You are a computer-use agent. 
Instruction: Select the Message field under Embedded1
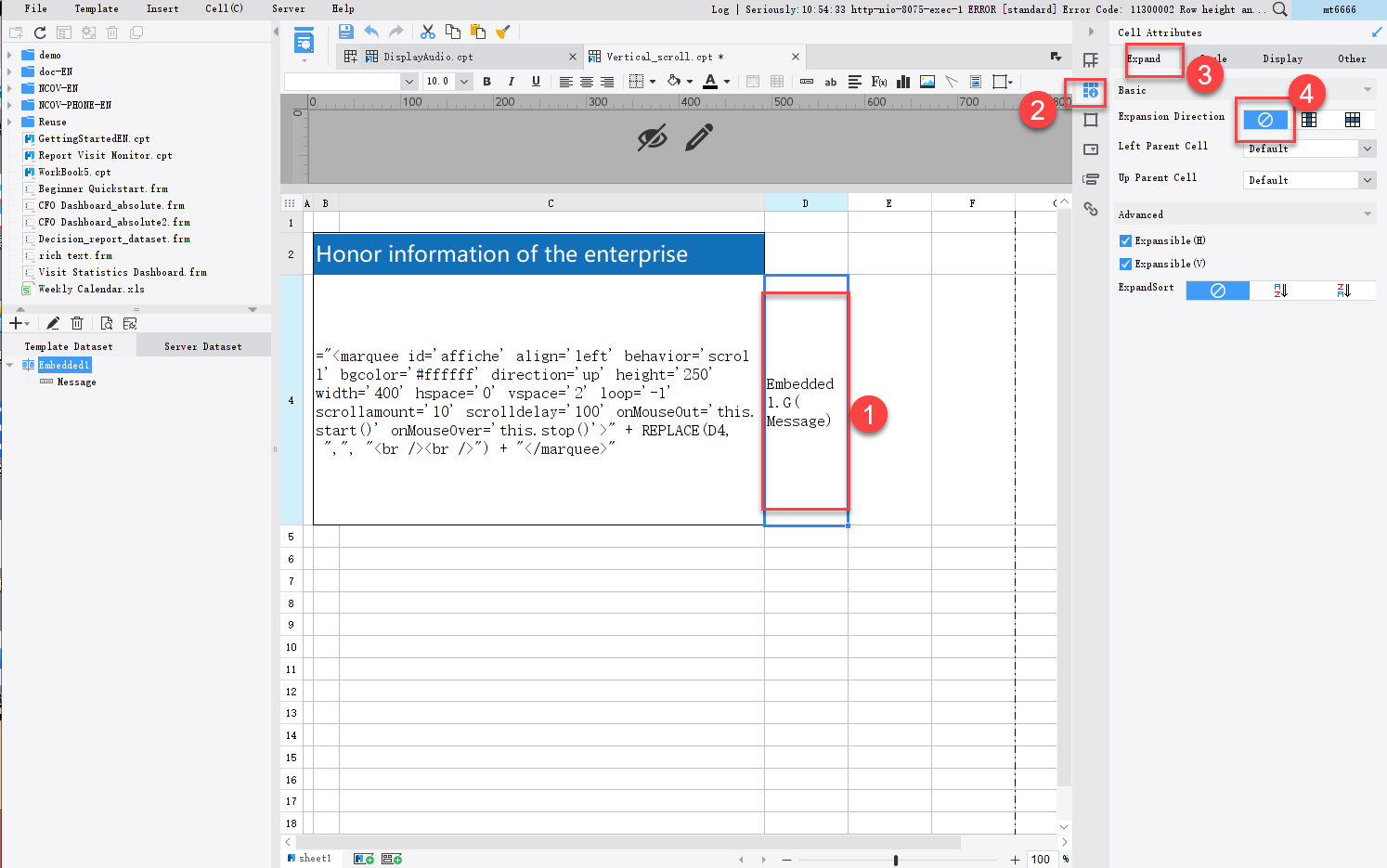(74, 382)
